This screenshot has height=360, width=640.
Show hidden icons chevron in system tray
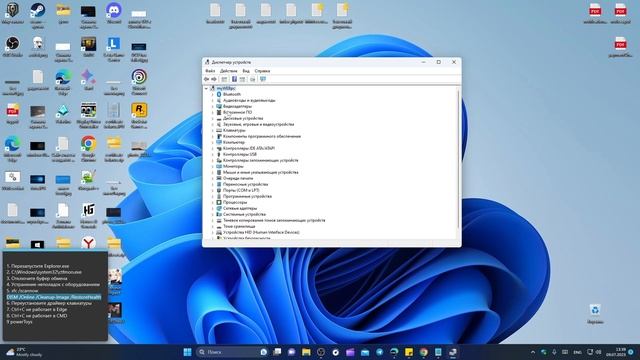coord(533,352)
